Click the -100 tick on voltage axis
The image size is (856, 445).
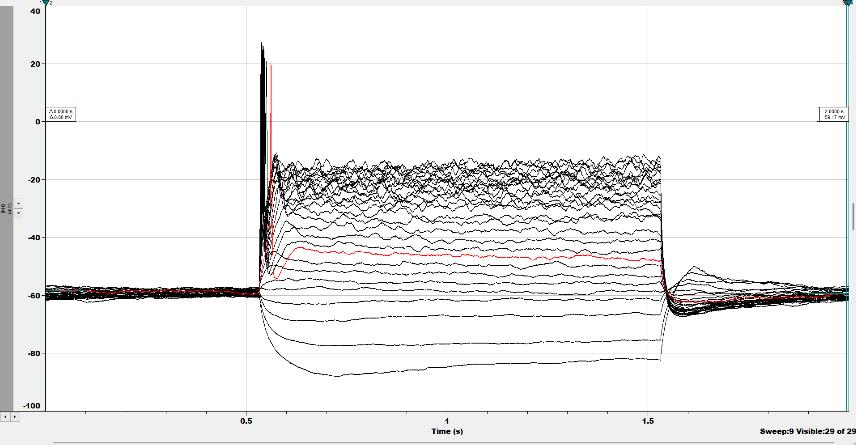pyautogui.click(x=33, y=406)
